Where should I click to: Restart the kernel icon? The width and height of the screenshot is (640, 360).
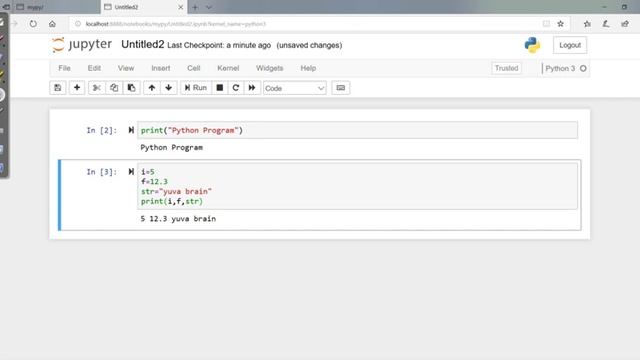pyautogui.click(x=236, y=88)
